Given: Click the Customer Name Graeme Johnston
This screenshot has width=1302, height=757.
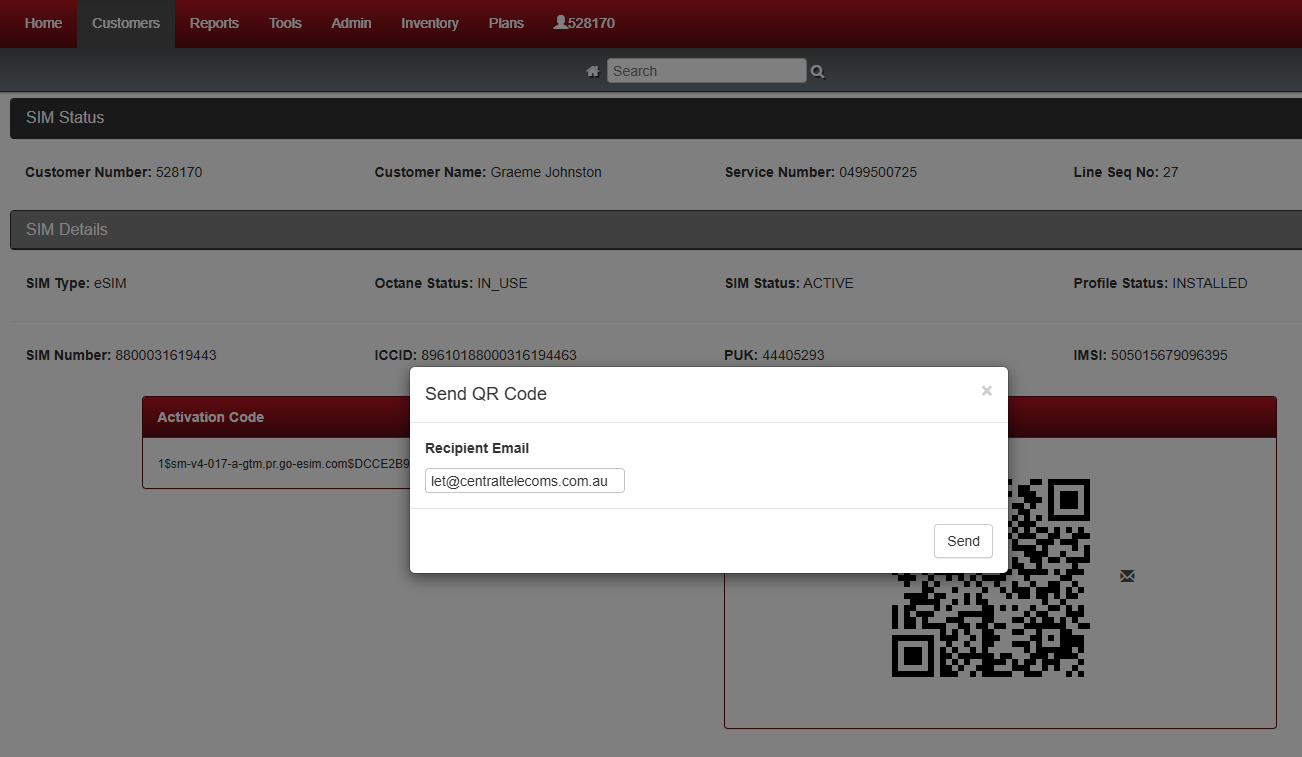Looking at the screenshot, I should pos(546,172).
